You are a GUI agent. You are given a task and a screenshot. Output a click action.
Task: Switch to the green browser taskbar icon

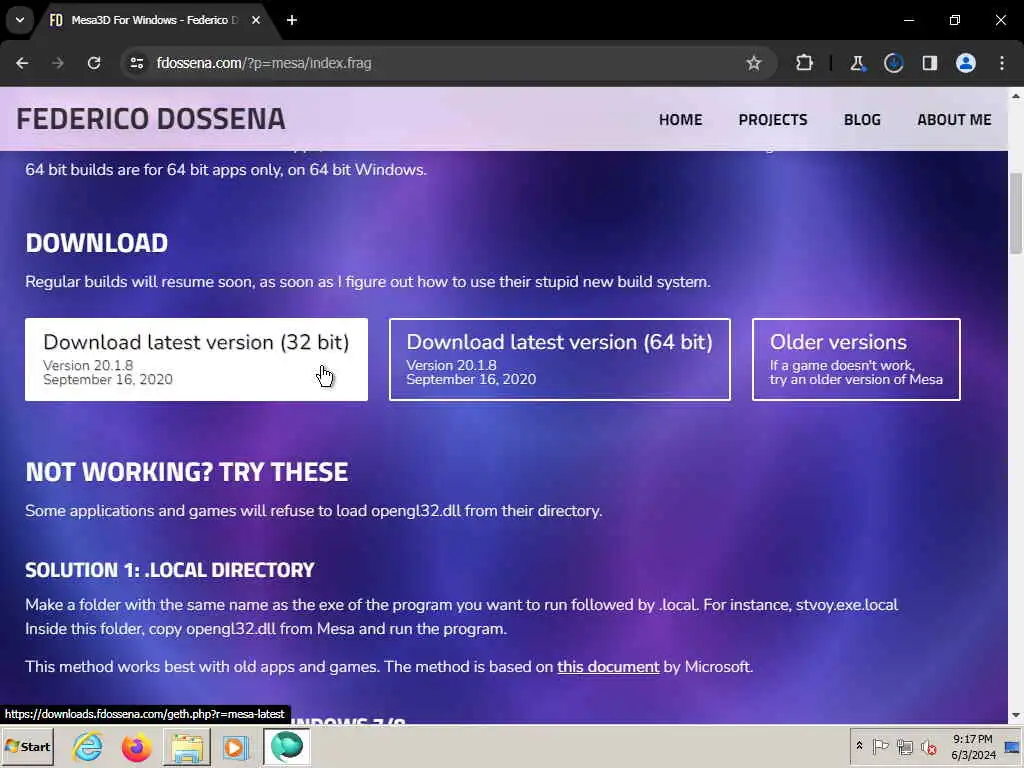(287, 747)
